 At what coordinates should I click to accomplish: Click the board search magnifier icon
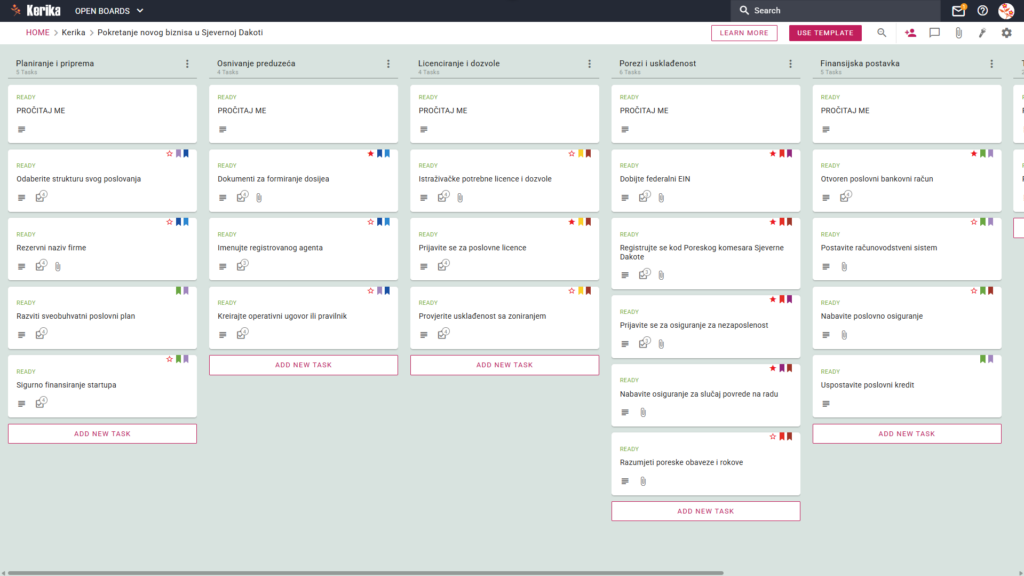pyautogui.click(x=882, y=33)
